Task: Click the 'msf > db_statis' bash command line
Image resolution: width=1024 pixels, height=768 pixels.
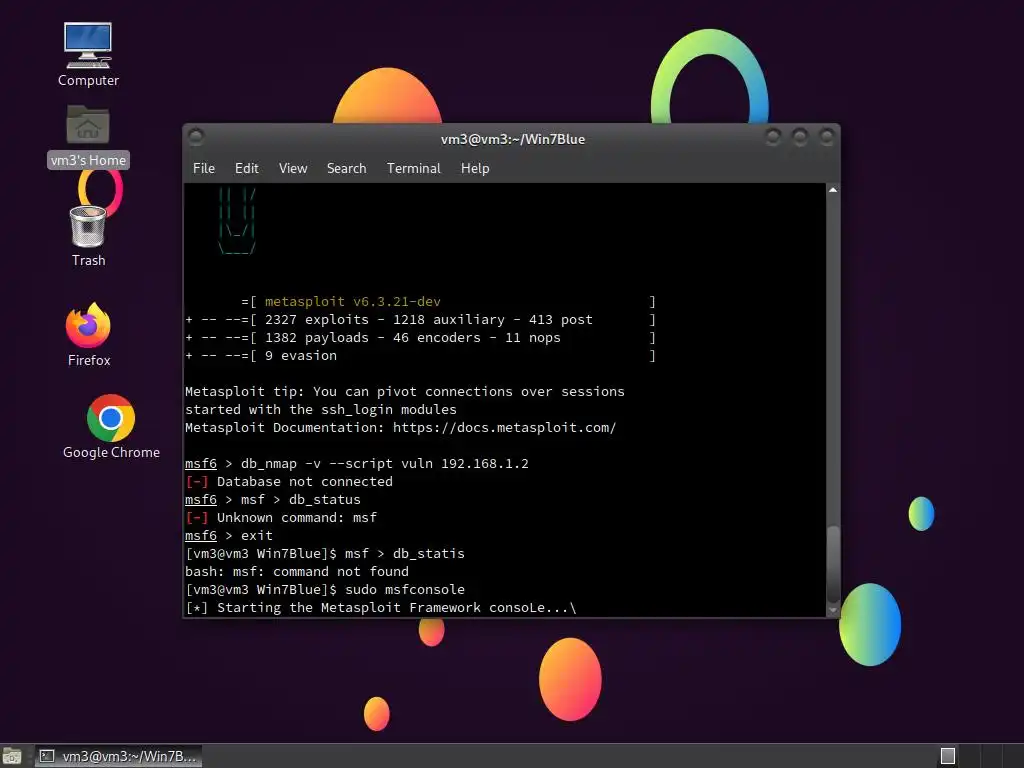Action: (325, 553)
